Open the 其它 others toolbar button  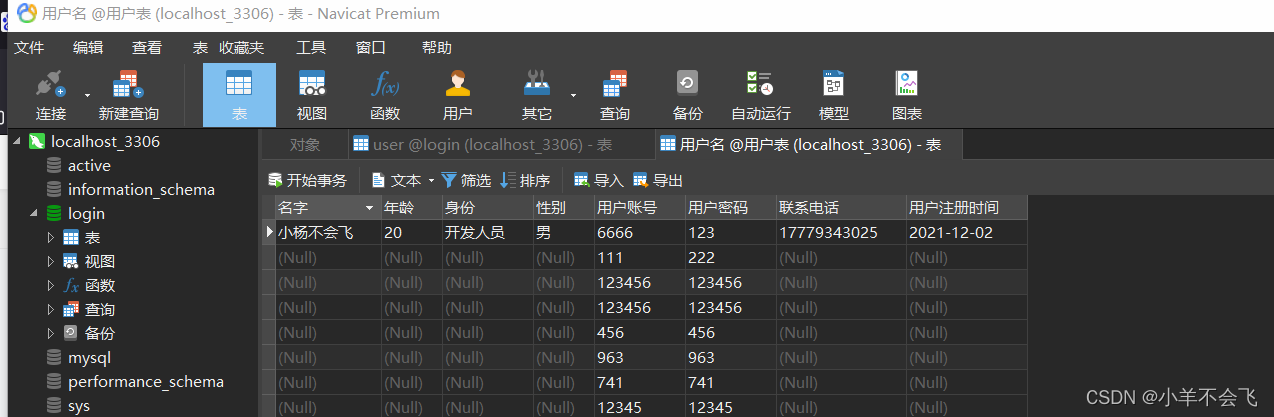[x=537, y=95]
